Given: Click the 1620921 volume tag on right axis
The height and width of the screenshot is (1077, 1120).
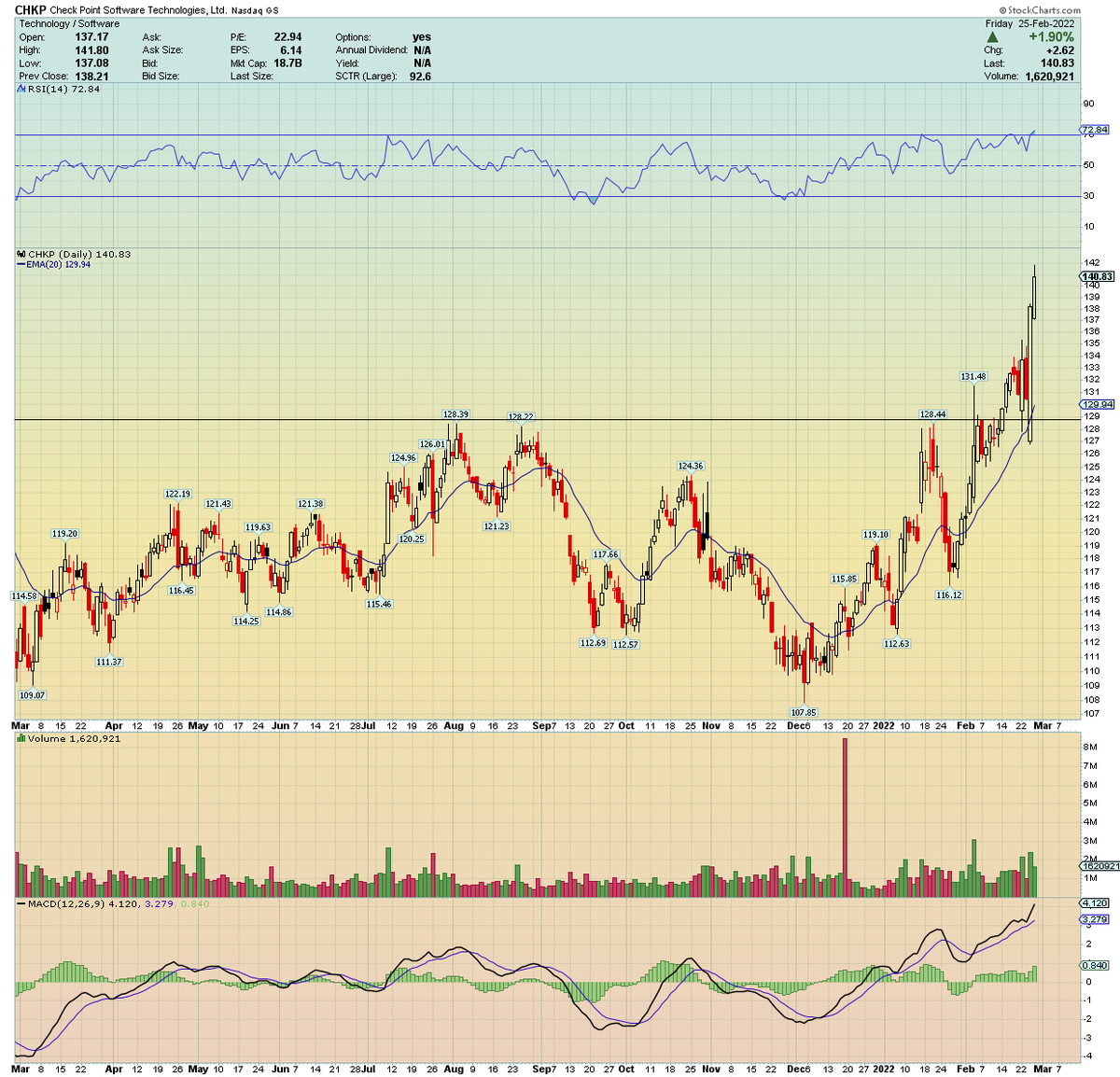Looking at the screenshot, I should pos(1099,866).
